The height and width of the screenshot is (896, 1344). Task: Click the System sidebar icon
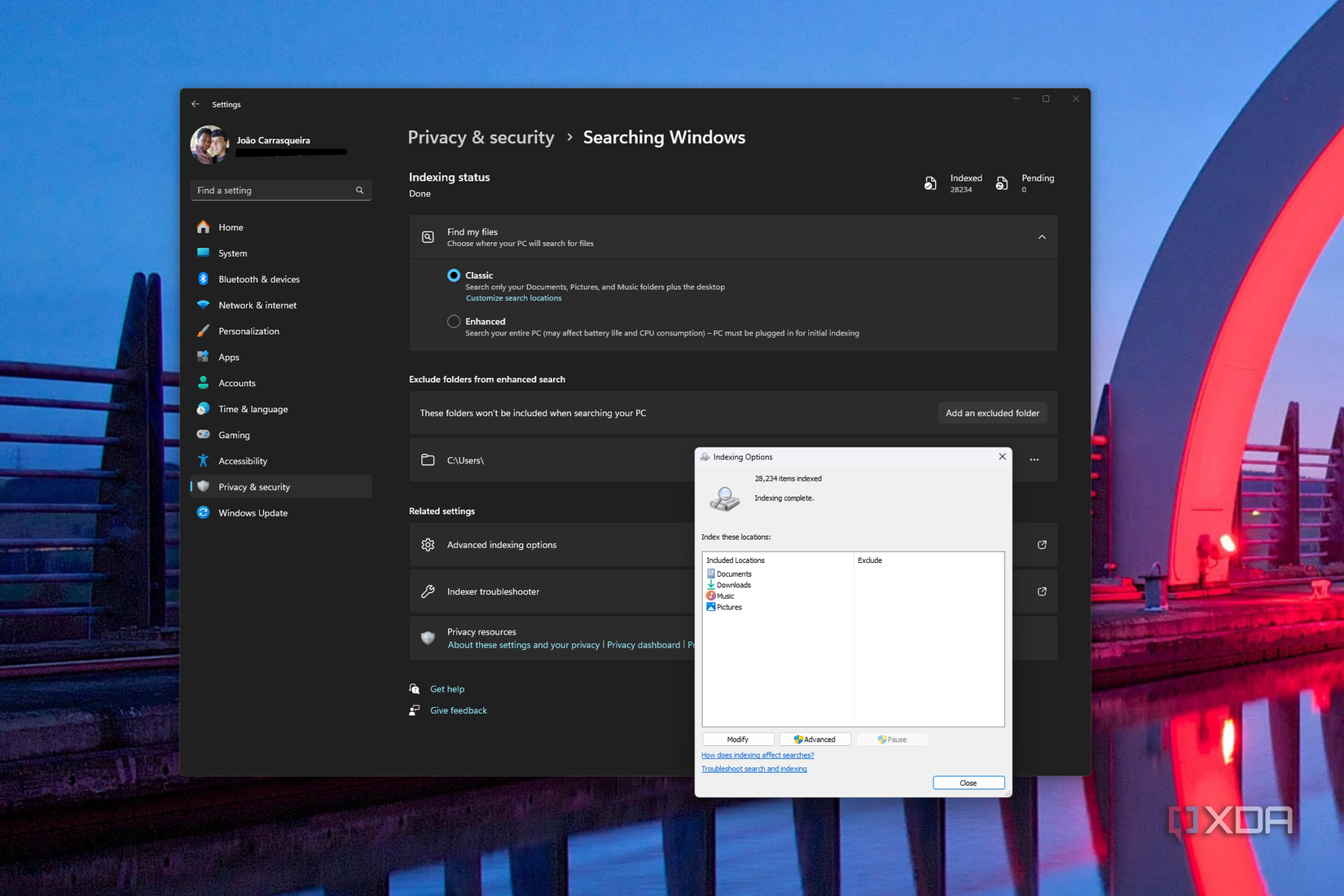(203, 253)
